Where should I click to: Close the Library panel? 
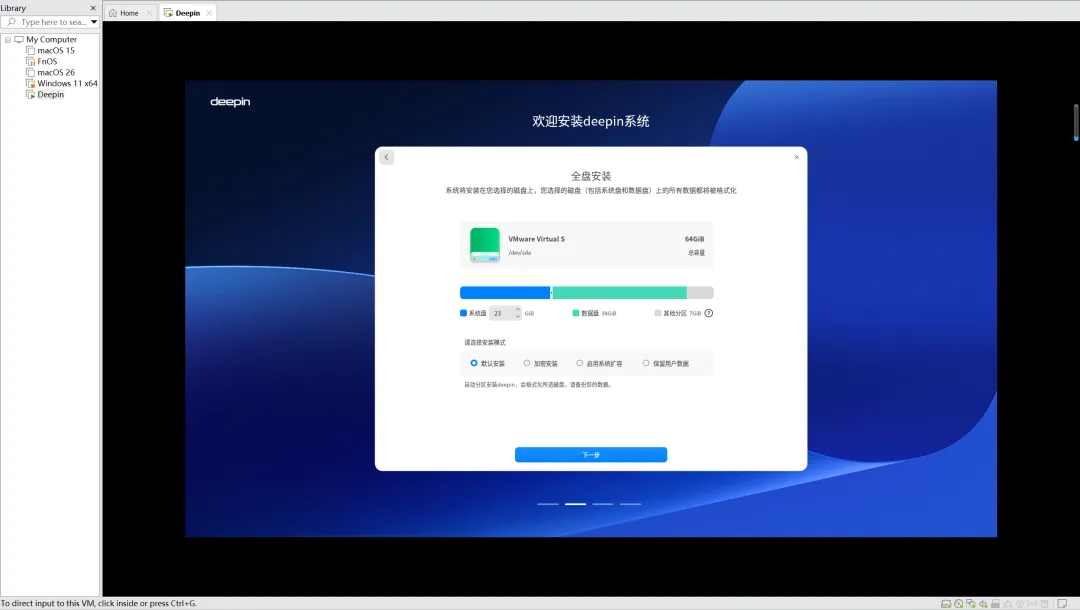click(x=93, y=8)
